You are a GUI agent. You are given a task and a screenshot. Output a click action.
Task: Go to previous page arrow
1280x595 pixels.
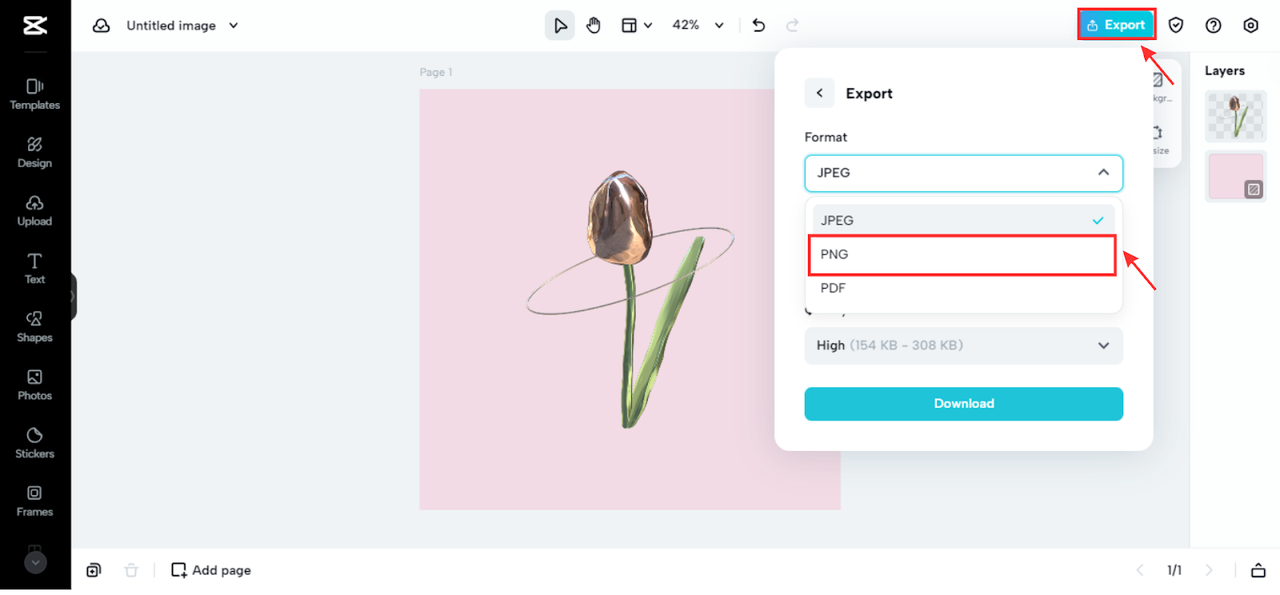1140,570
